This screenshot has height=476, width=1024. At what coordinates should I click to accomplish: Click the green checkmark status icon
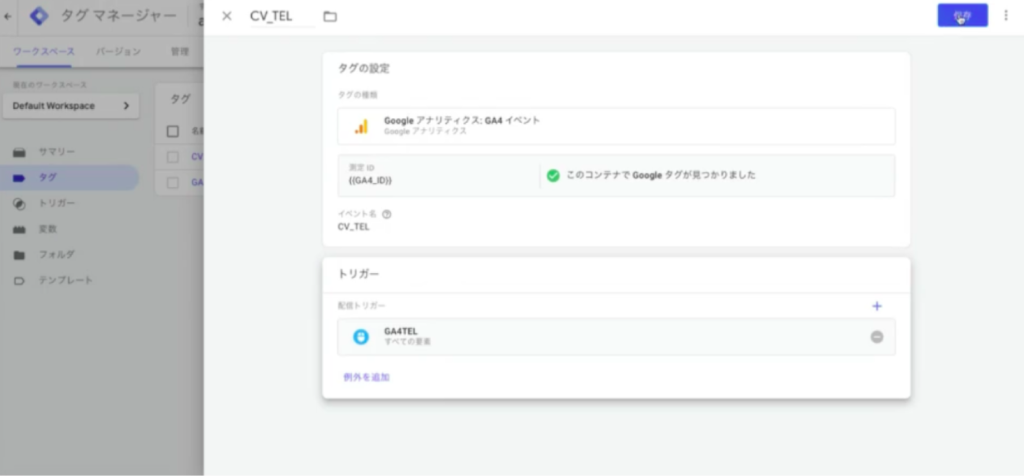(552, 176)
